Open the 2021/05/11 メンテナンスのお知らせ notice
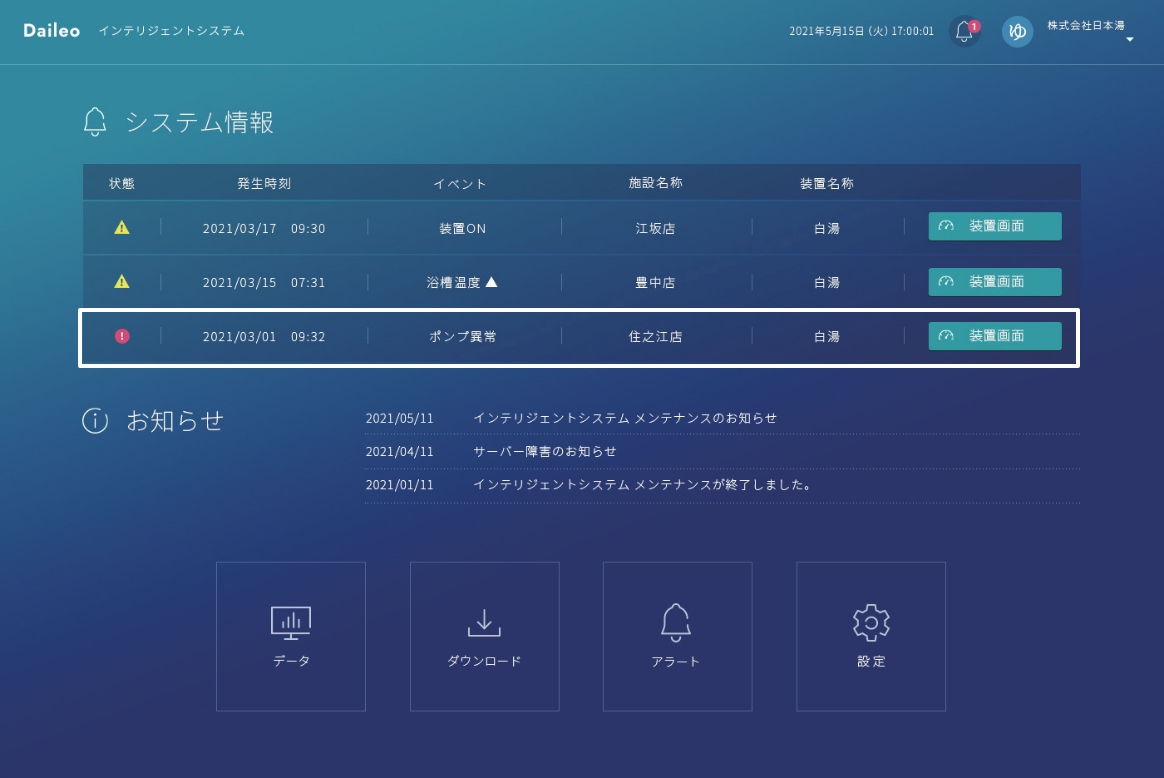Viewport: 1164px width, 778px height. [x=624, y=418]
